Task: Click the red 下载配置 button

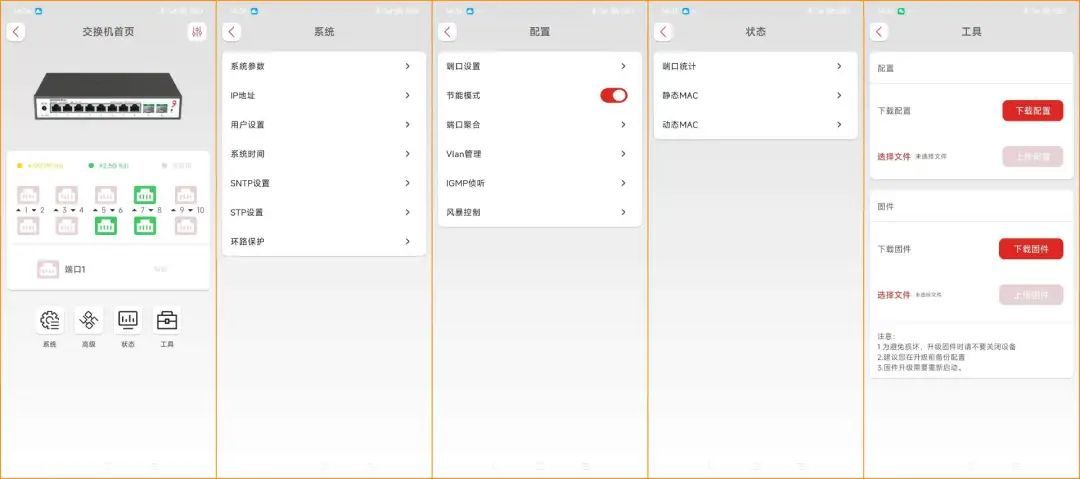Action: click(x=1032, y=110)
